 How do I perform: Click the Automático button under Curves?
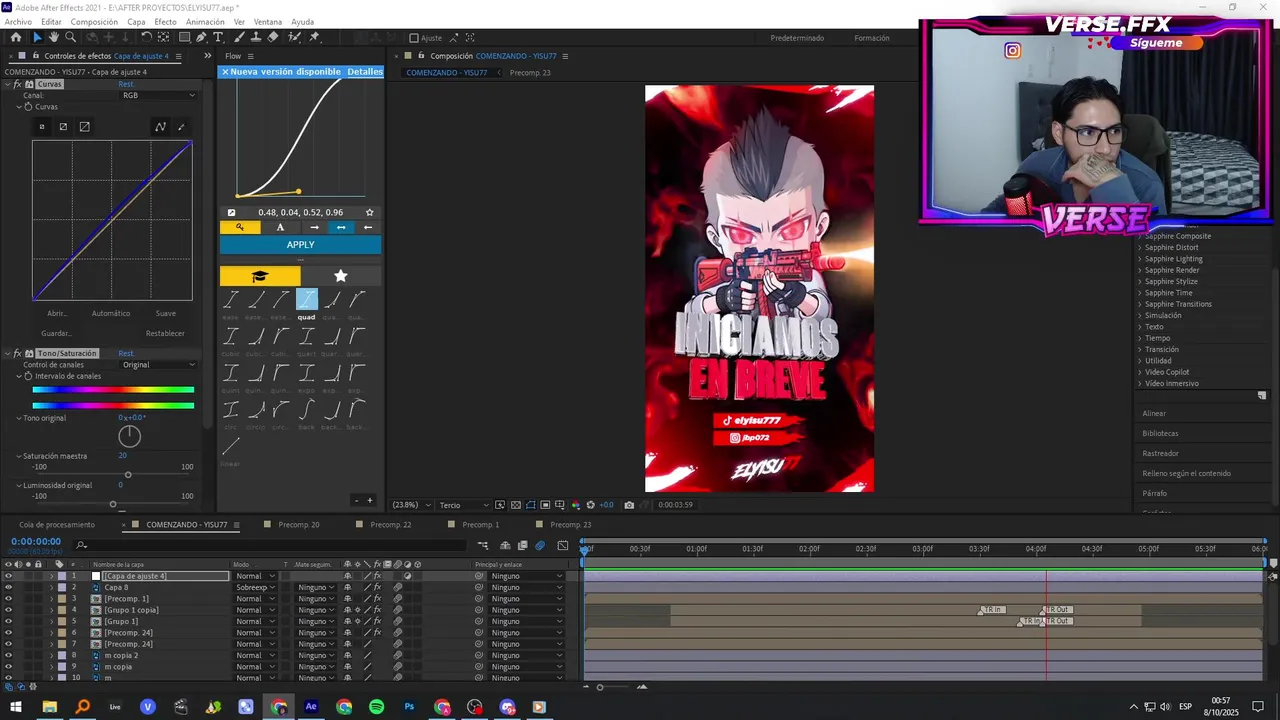click(x=111, y=313)
